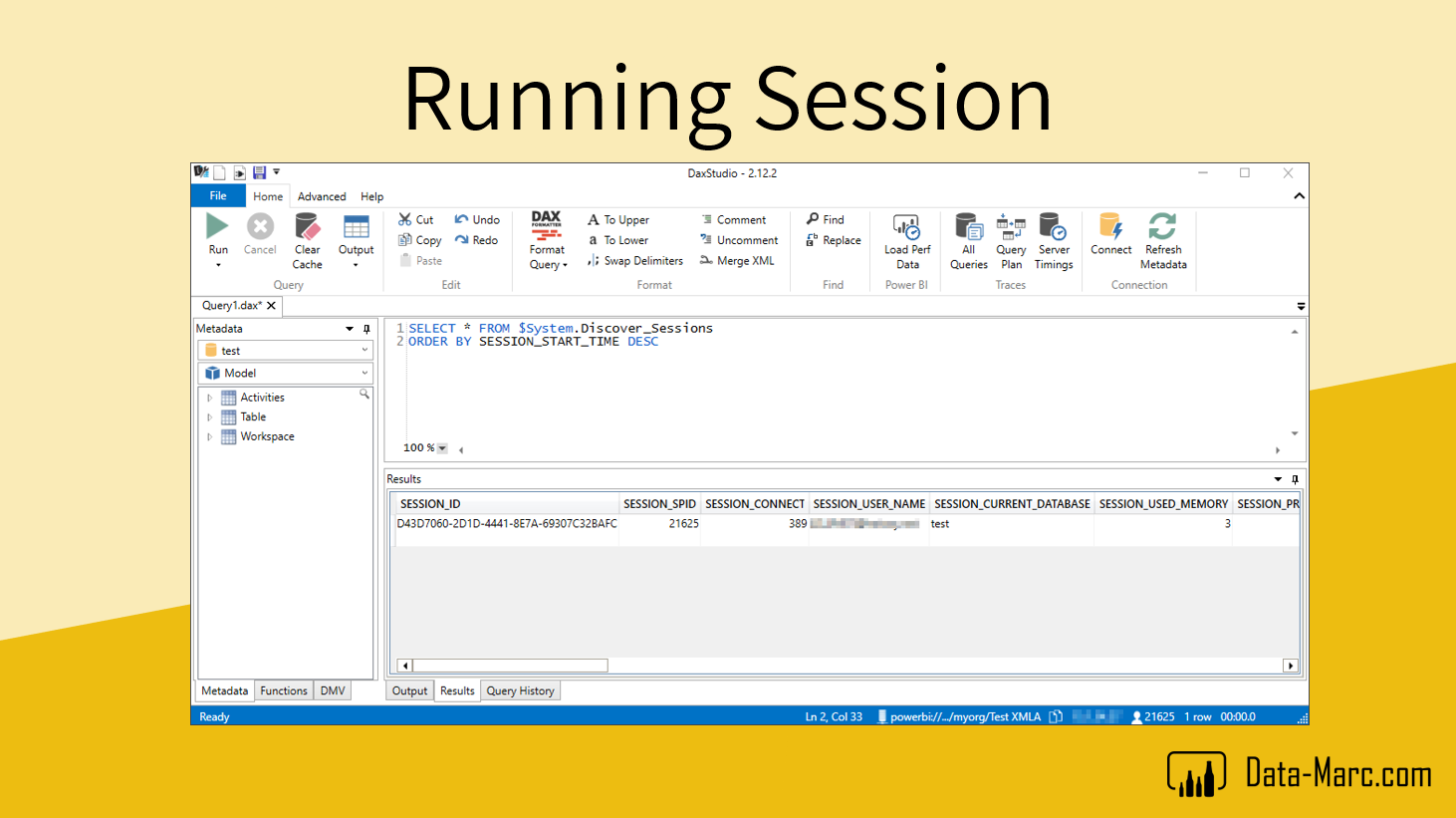Click the Output grid icon
Image resolution: width=1456 pixels, height=818 pixels.
pos(356,227)
